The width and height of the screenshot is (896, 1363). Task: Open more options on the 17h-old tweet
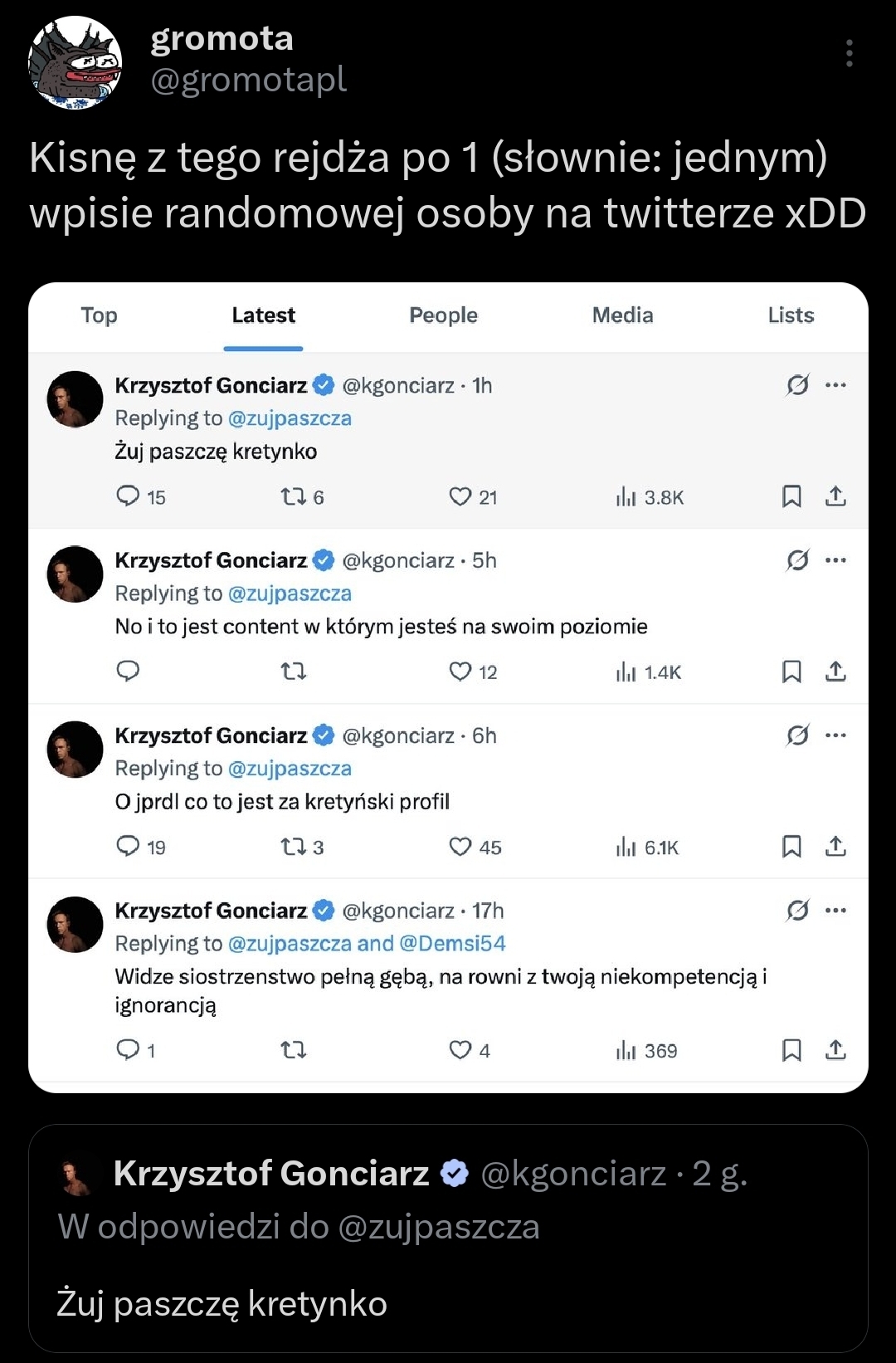835,911
